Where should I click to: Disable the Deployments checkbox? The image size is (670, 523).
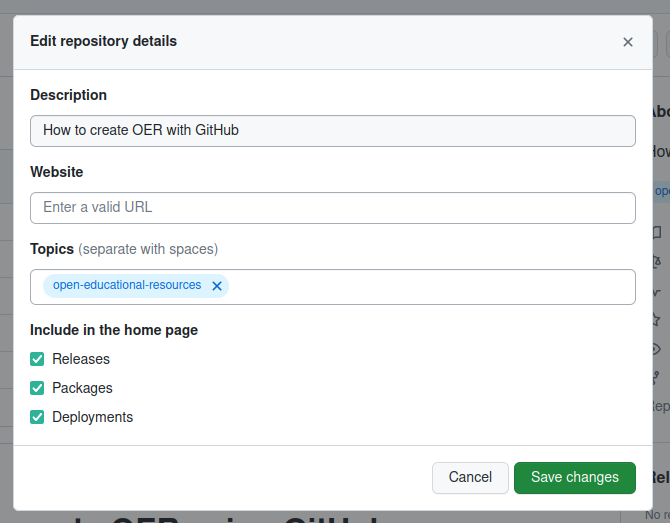coord(38,417)
